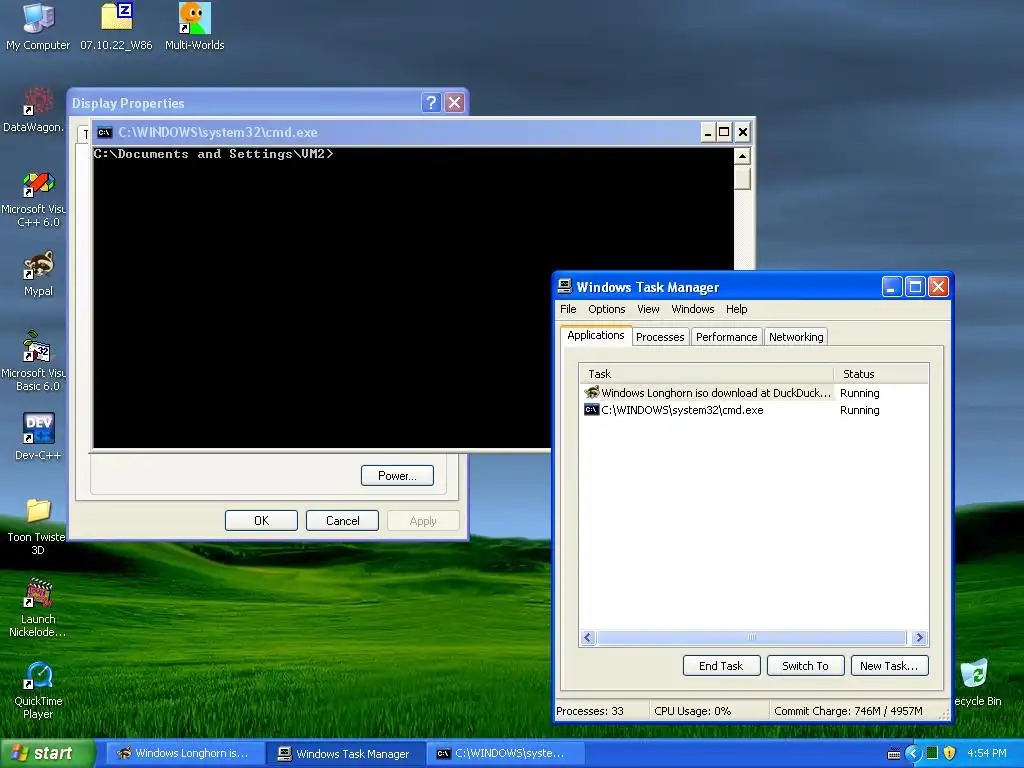
Task: Click Windows Task Manager taskbar button
Action: [345, 754]
